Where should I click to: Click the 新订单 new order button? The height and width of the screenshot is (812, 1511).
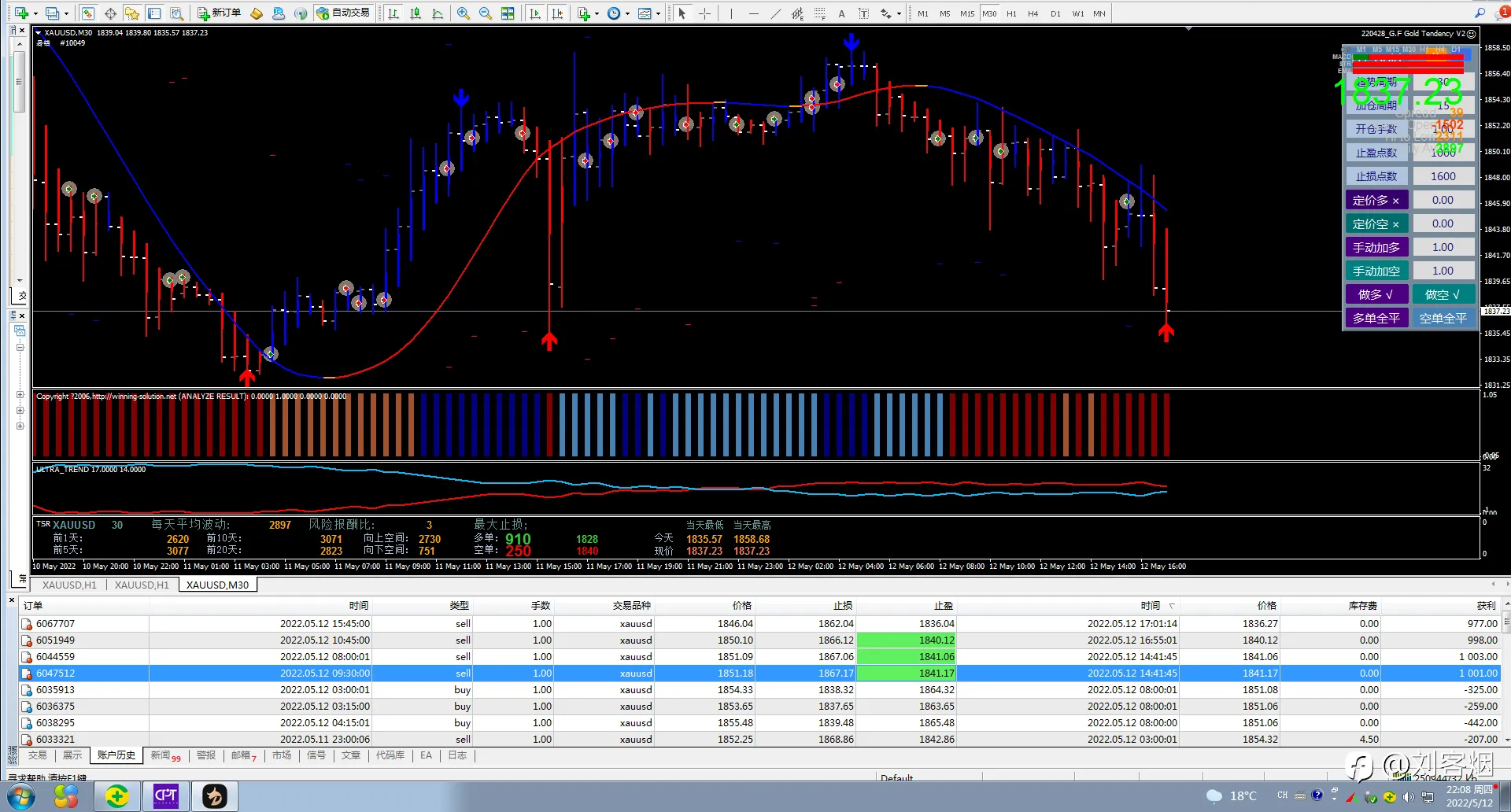tap(219, 13)
